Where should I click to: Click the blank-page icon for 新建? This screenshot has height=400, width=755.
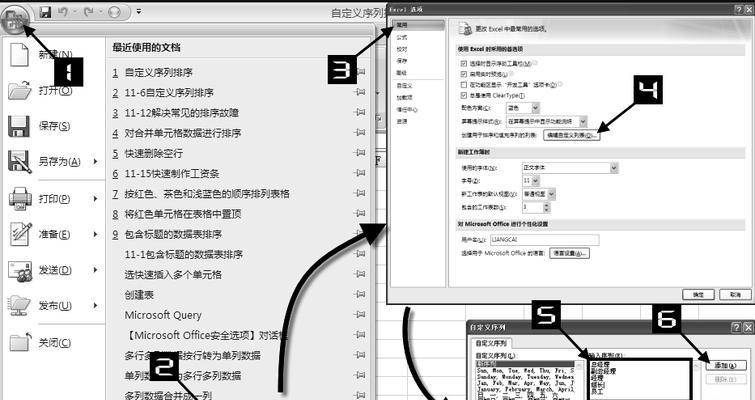click(20, 54)
